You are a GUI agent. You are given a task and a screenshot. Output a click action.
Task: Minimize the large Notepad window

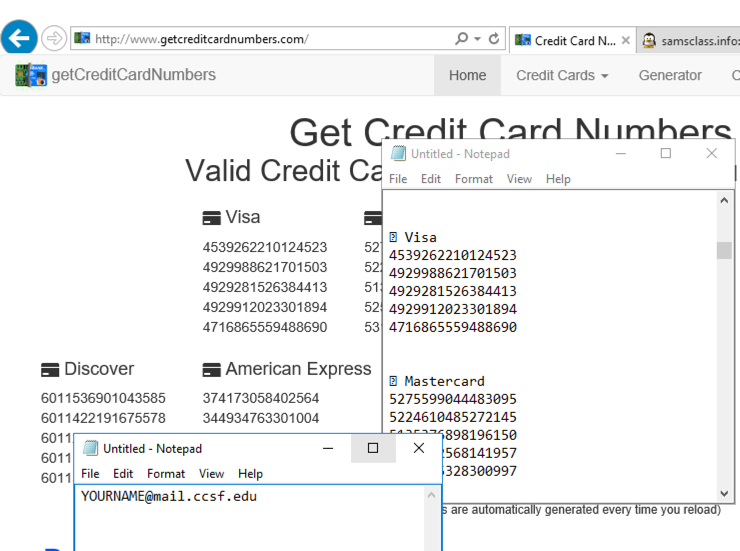pyautogui.click(x=621, y=153)
